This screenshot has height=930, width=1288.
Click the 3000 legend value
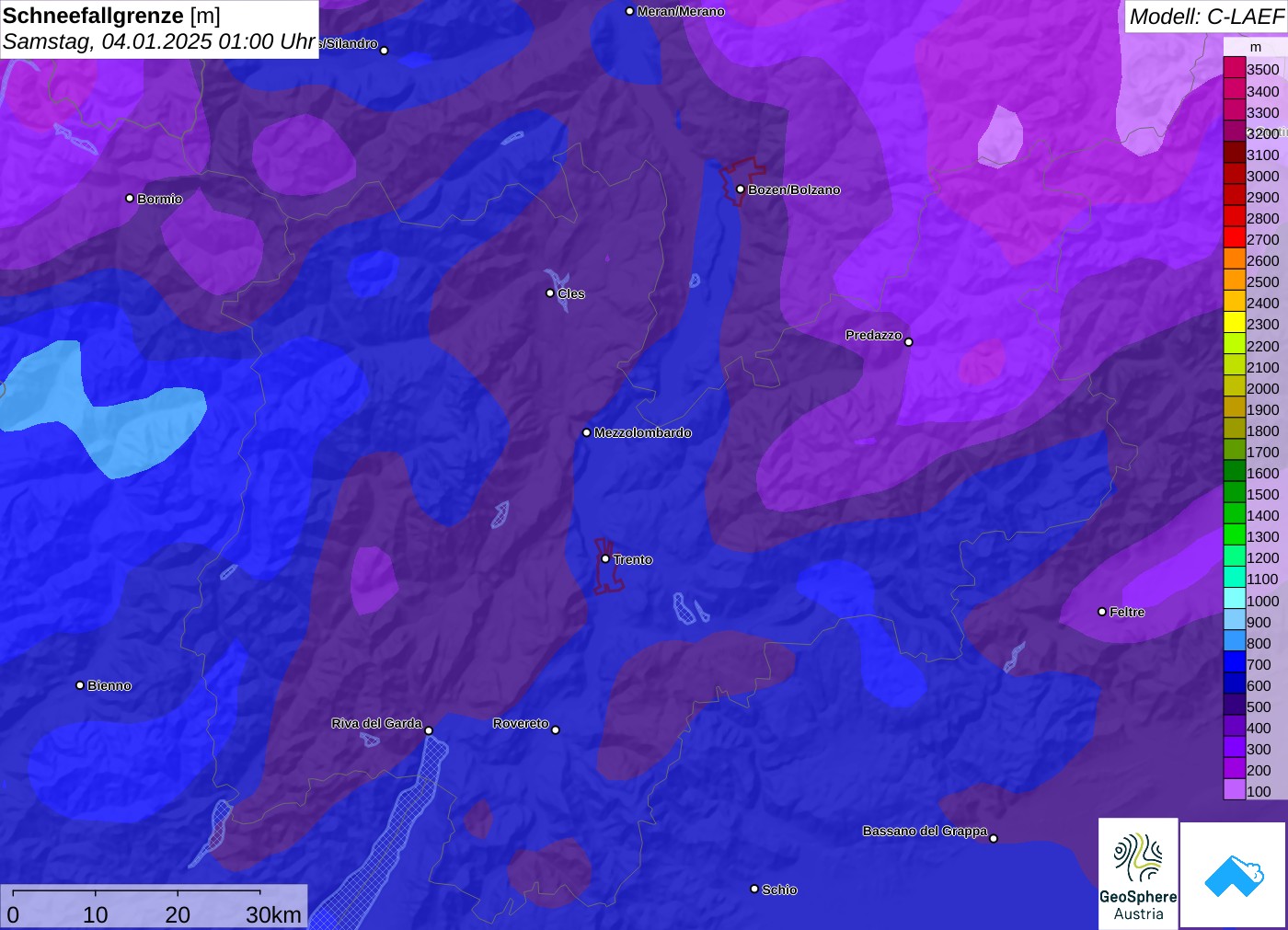point(1262,176)
